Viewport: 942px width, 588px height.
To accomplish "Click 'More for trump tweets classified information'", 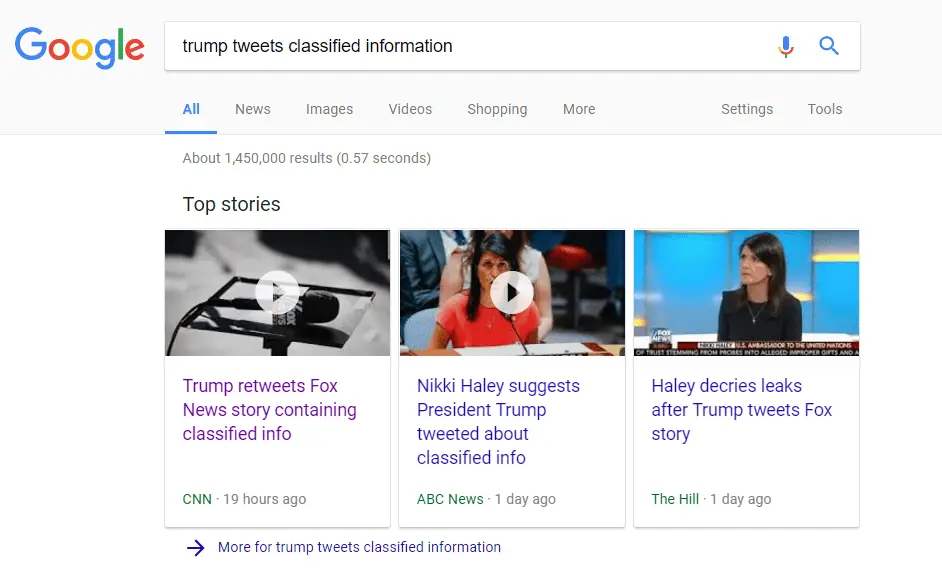I will 359,547.
